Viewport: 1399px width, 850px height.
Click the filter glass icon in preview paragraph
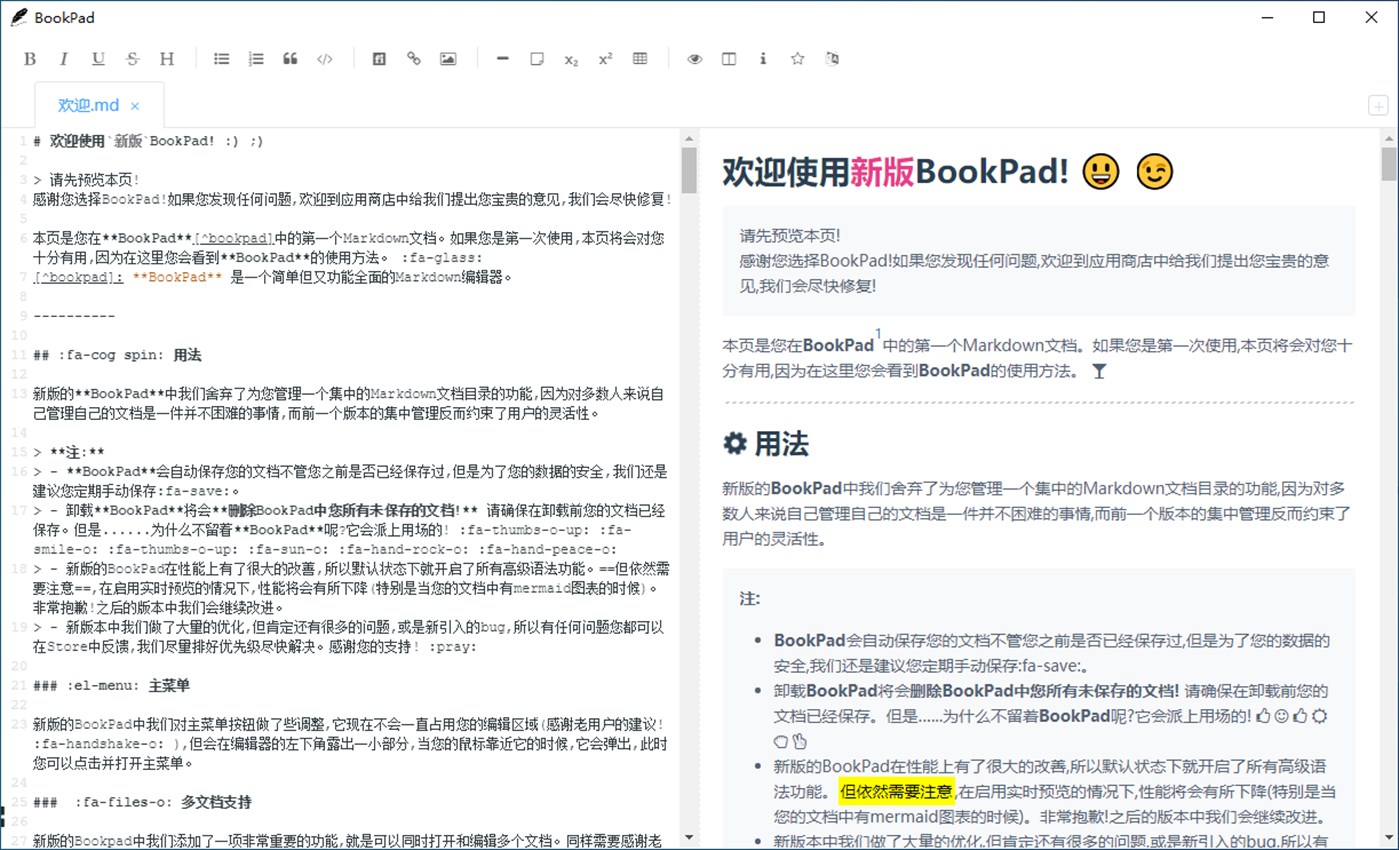coord(1100,371)
